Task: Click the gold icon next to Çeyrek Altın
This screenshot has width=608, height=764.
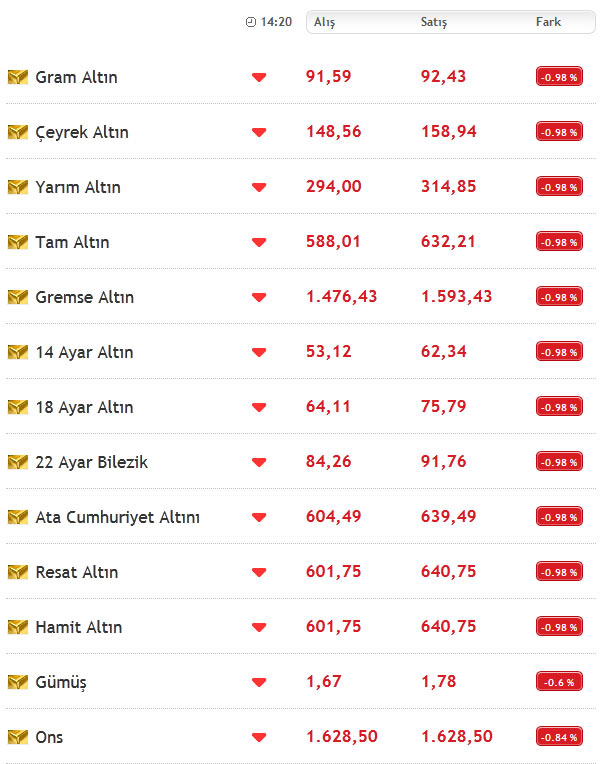Action: click(18, 132)
